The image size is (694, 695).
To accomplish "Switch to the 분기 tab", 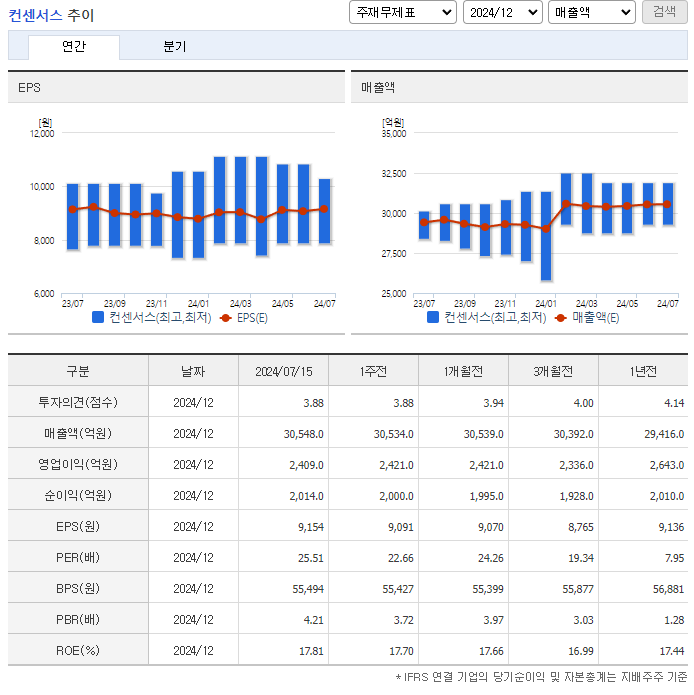I will [175, 47].
